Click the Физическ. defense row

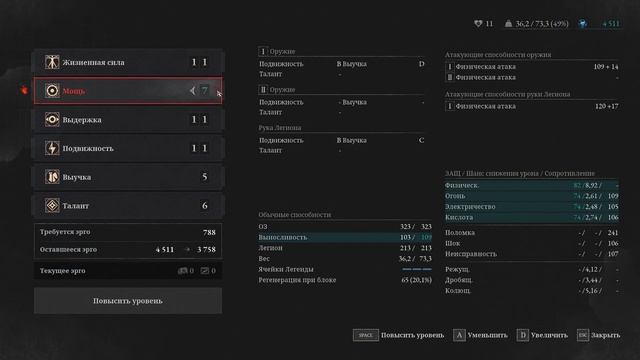531,185
